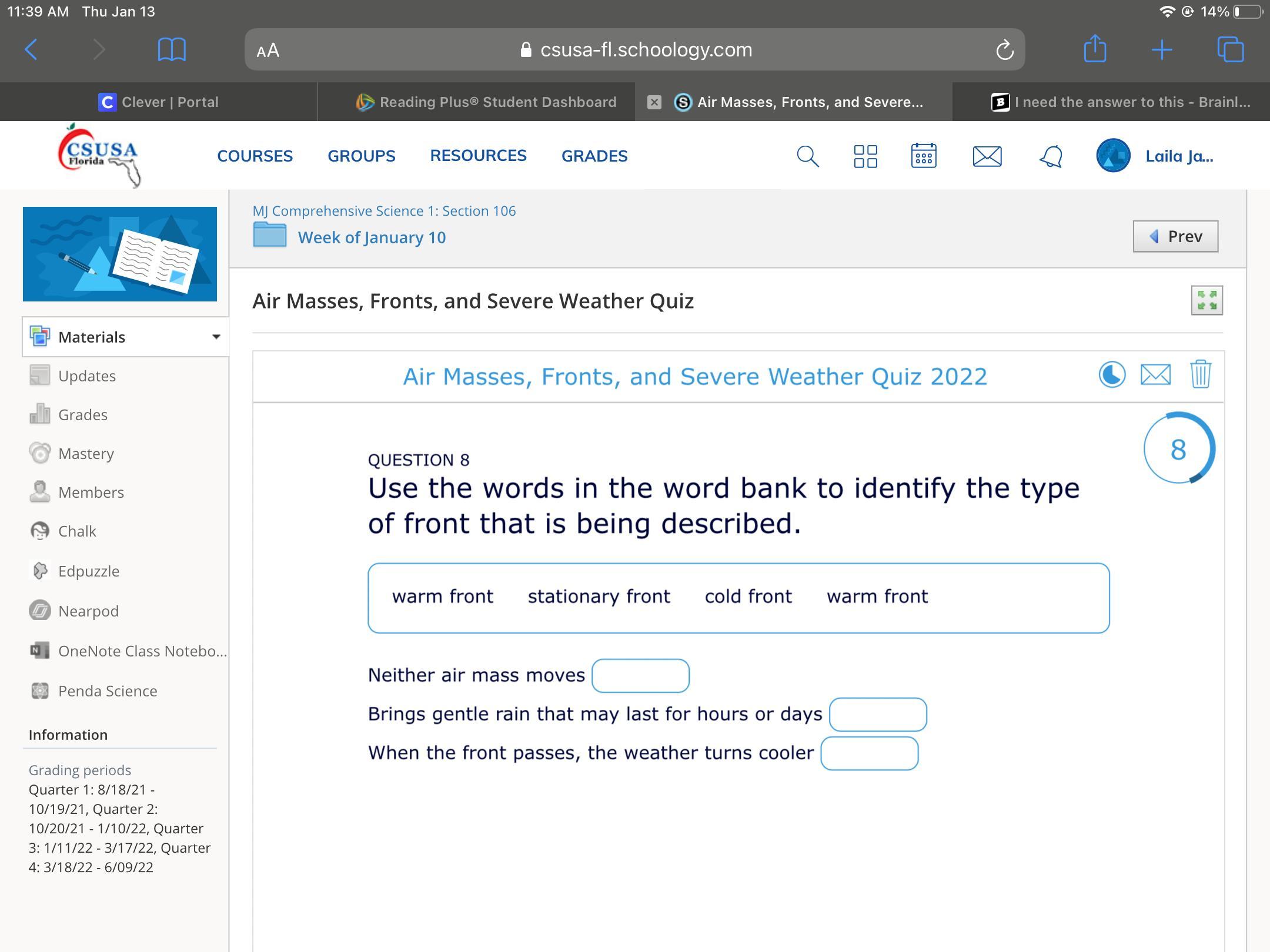Viewport: 1270px width, 952px height.
Task: Open the COURSES menu
Action: pos(255,156)
